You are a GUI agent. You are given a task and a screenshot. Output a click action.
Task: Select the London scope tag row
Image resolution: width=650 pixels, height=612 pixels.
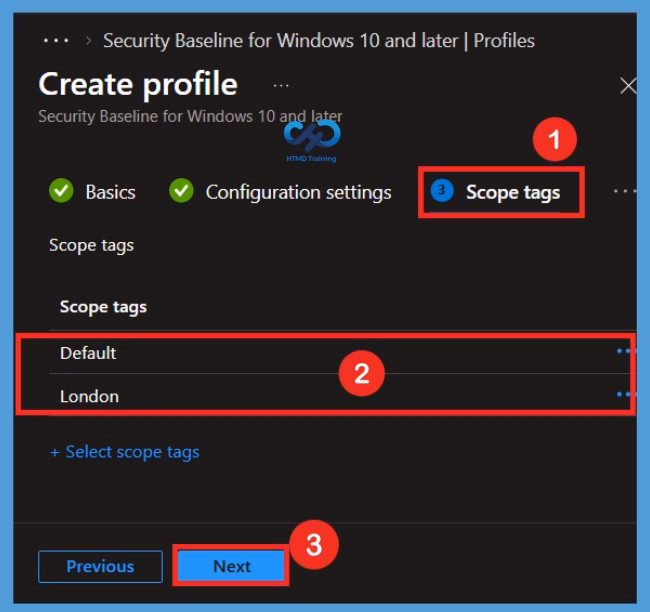pyautogui.click(x=342, y=396)
